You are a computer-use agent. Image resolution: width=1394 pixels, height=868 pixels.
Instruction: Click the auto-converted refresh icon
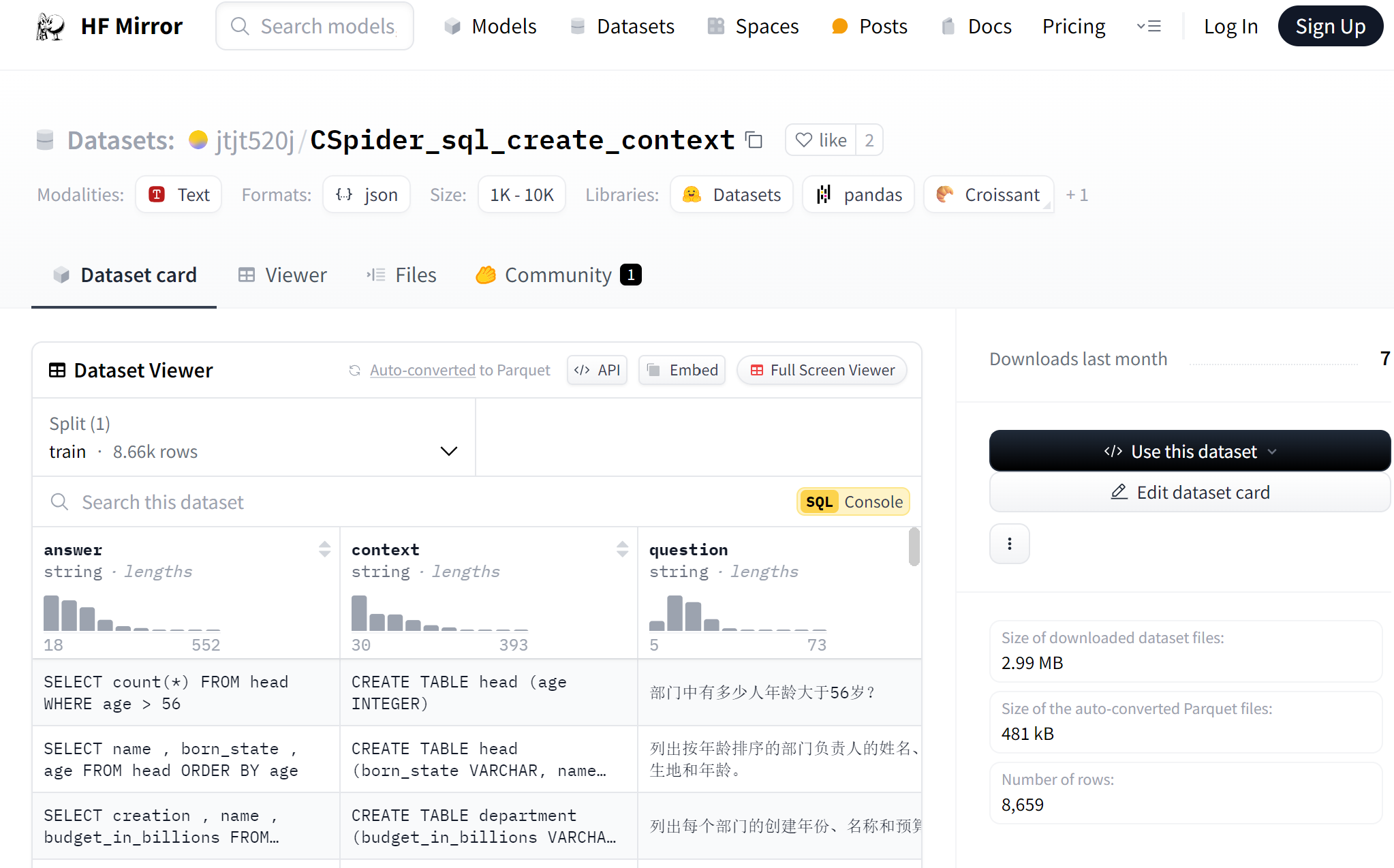coord(354,371)
